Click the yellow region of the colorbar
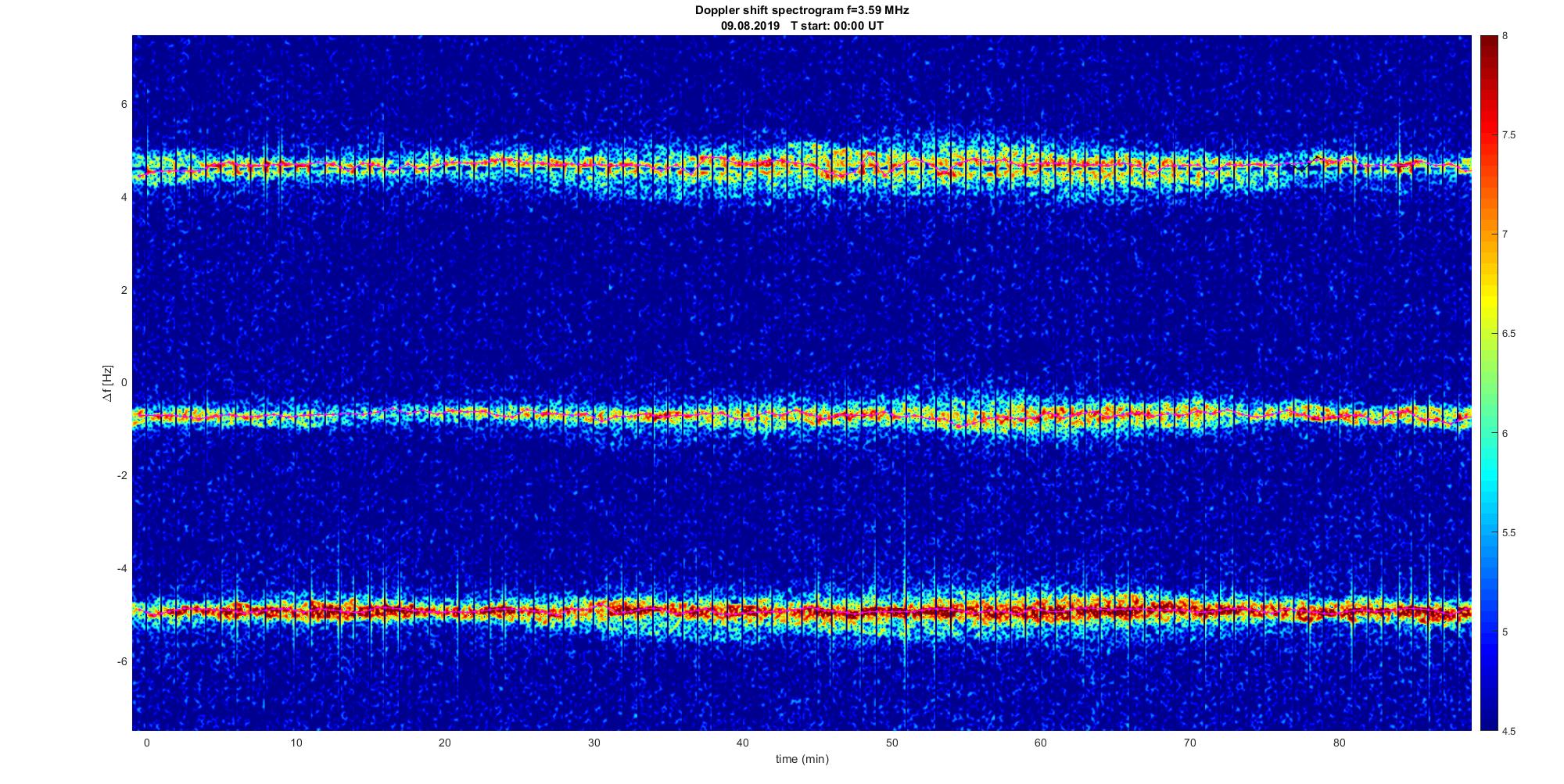Image resolution: width=1564 pixels, height=784 pixels. (x=1489, y=301)
